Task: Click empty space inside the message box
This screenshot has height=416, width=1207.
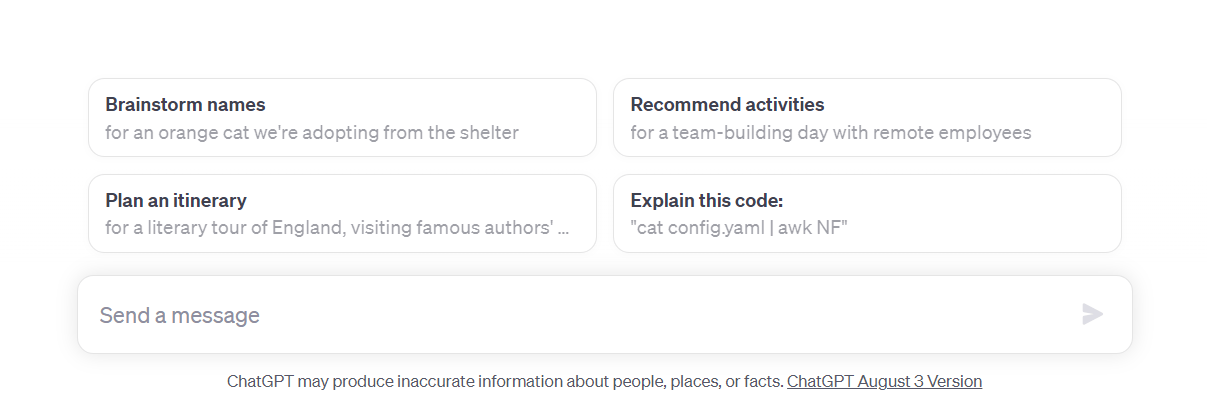Action: [x=650, y=315]
